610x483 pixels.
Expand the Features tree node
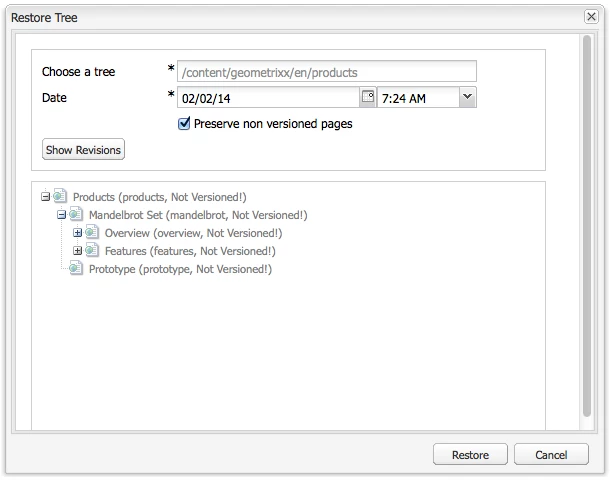77,251
